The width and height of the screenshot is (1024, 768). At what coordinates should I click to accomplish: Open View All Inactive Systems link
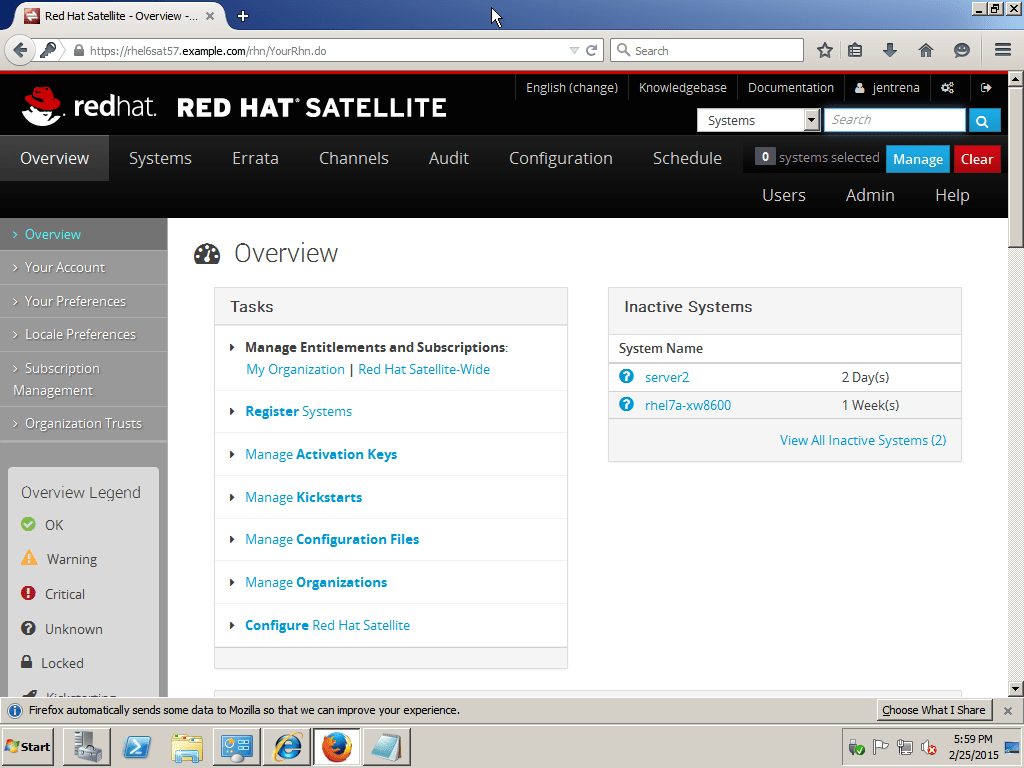coord(862,440)
